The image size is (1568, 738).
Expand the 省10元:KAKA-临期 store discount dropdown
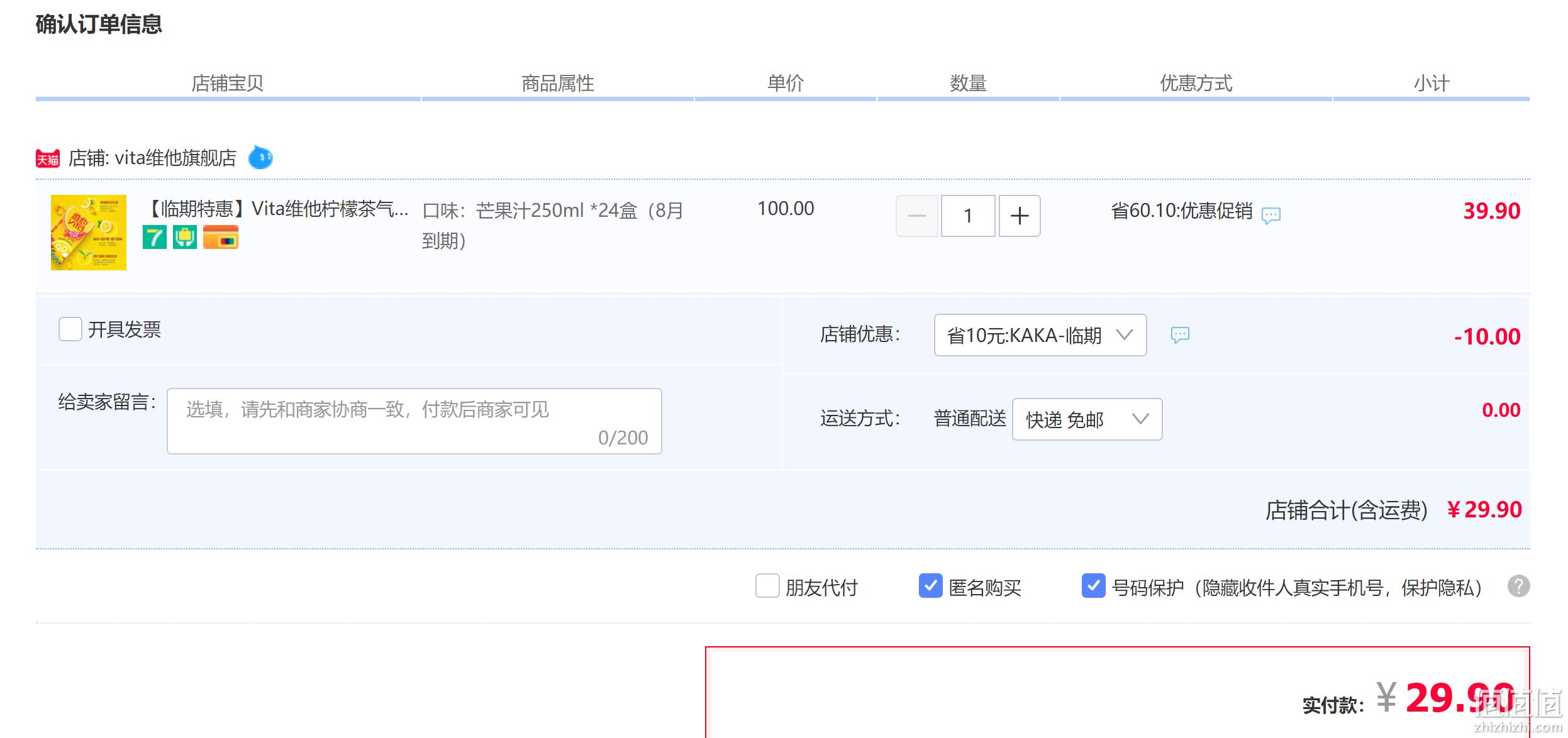point(1040,335)
